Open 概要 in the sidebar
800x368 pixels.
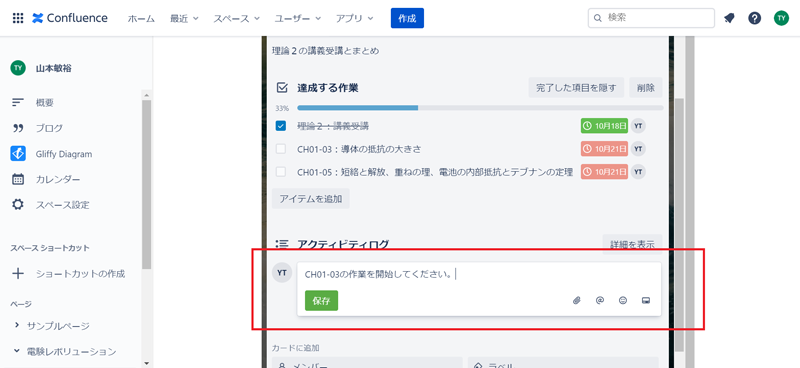44,103
